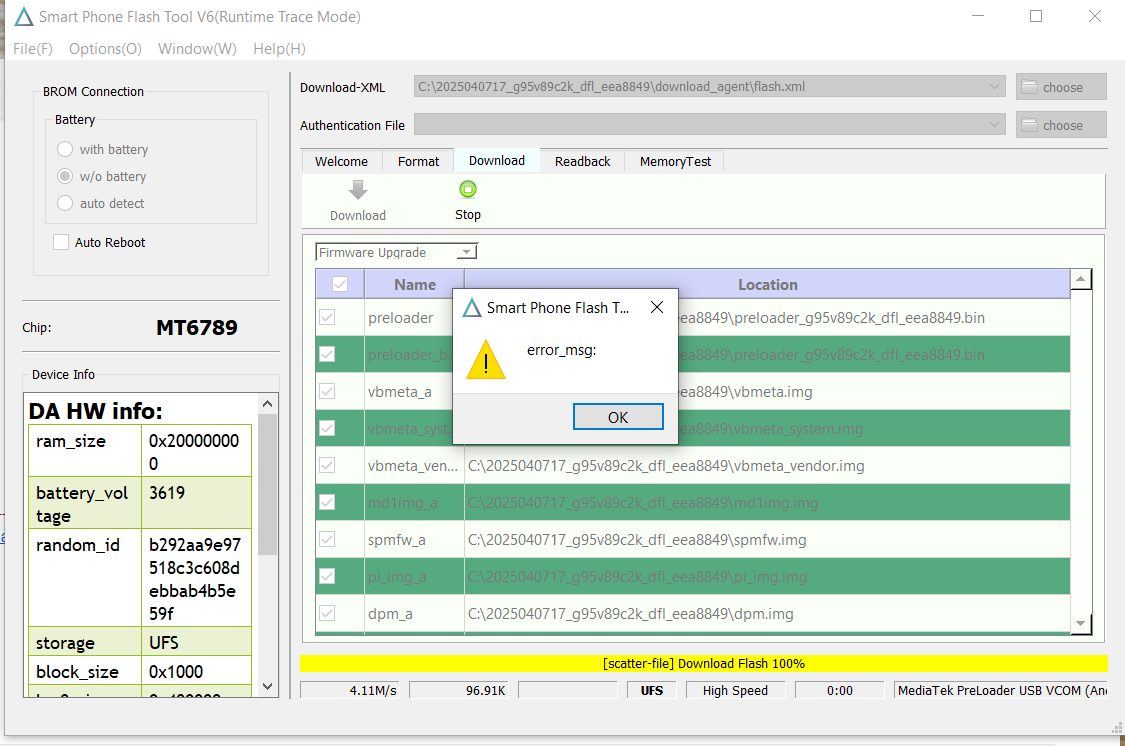The image size is (1125, 746).
Task: Click the 'UFS' status bar field
Action: [651, 690]
